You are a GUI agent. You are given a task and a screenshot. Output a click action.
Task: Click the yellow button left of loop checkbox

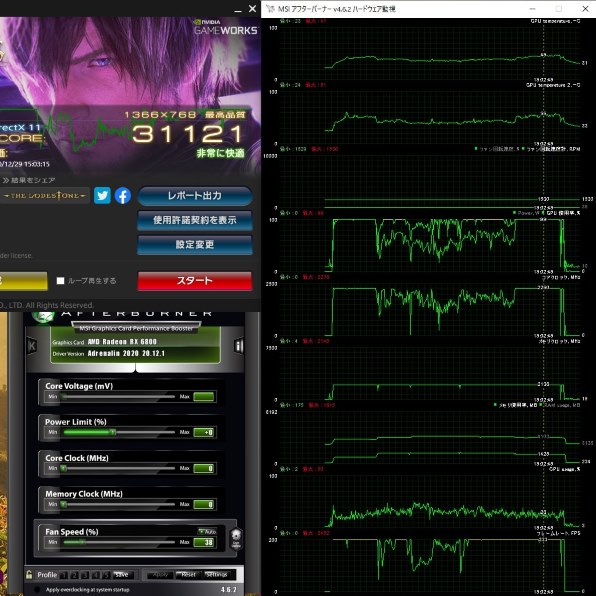click(x=24, y=281)
